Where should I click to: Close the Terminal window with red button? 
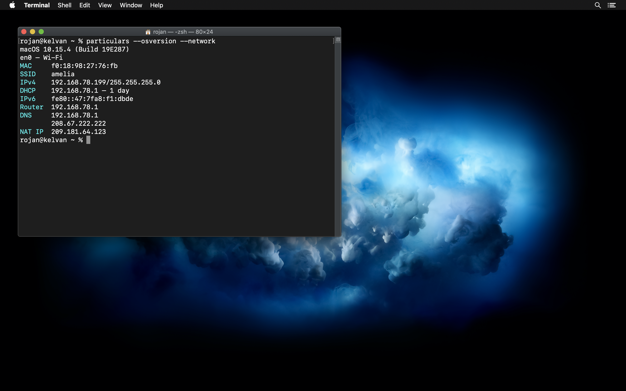(24, 32)
